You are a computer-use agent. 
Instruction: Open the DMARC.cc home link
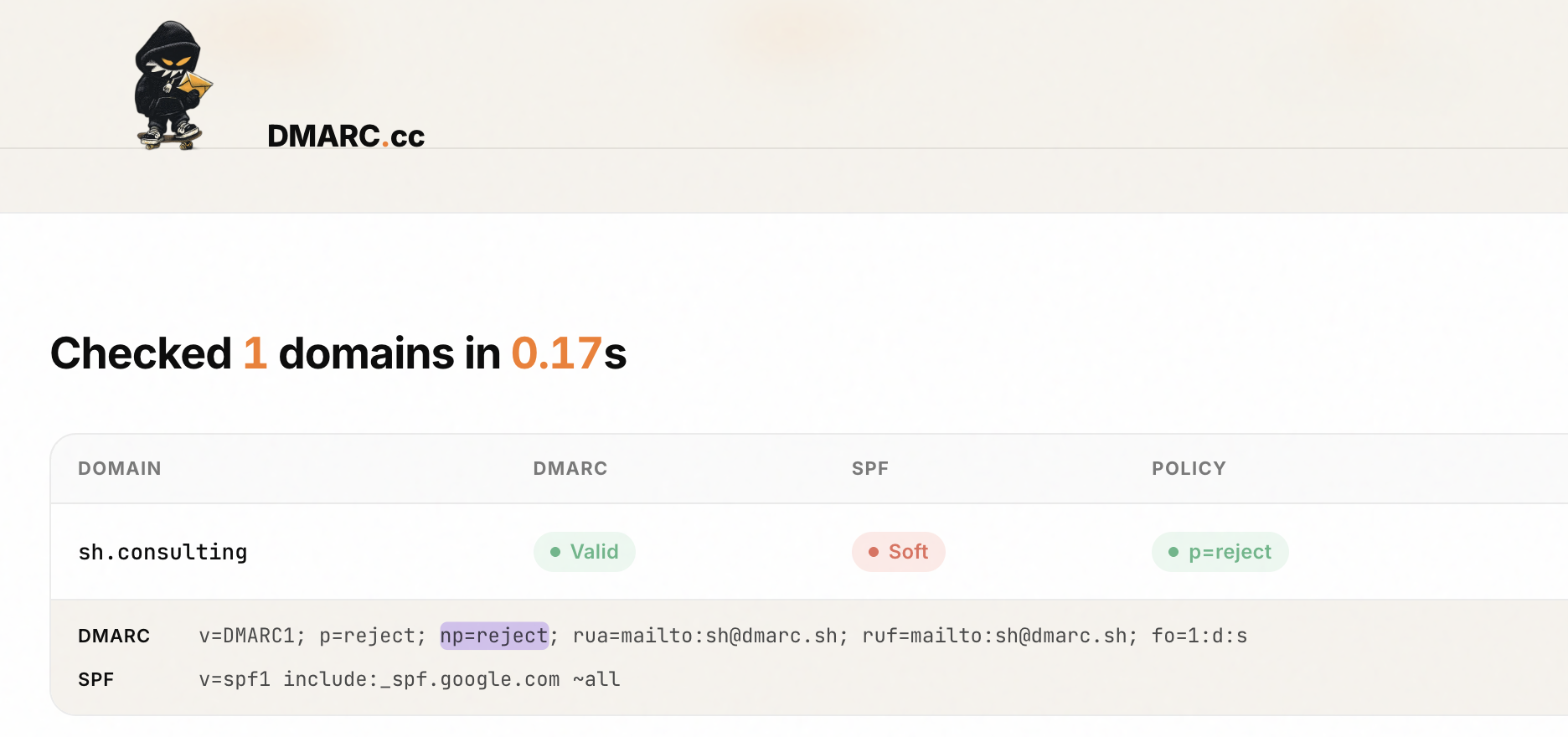pos(346,136)
